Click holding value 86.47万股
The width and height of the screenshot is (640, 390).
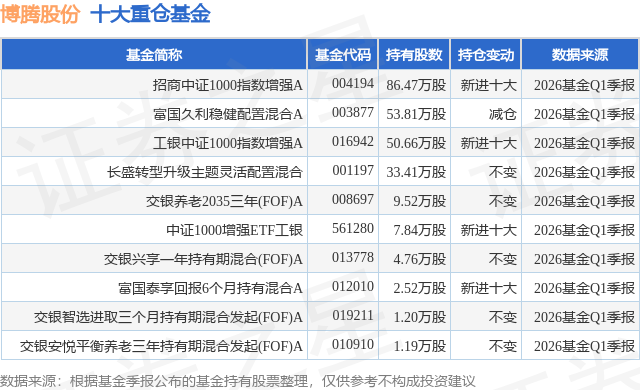[416, 85]
